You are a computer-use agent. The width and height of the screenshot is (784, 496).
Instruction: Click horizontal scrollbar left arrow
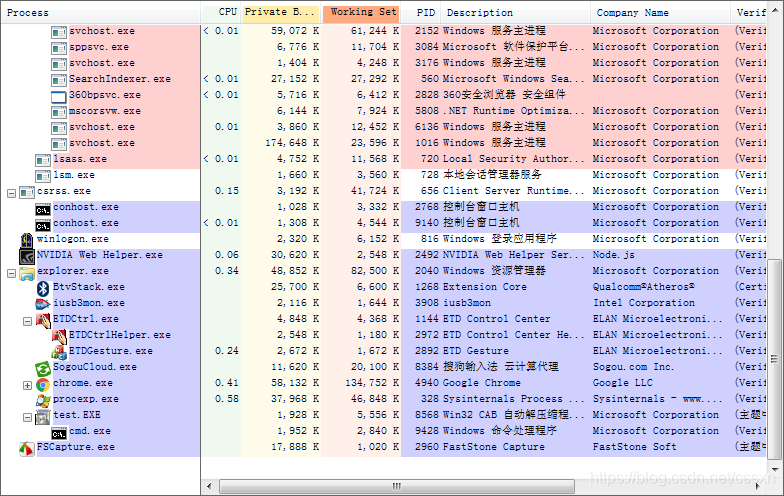point(209,486)
